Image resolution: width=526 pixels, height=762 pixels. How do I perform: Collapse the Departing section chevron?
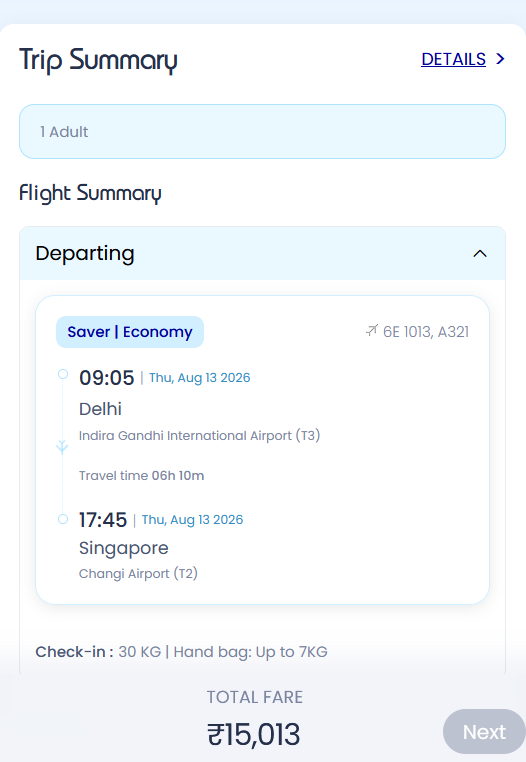coord(480,254)
